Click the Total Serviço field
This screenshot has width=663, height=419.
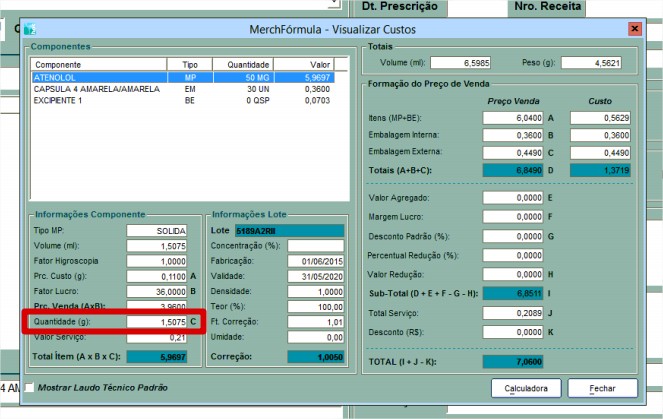(513, 313)
